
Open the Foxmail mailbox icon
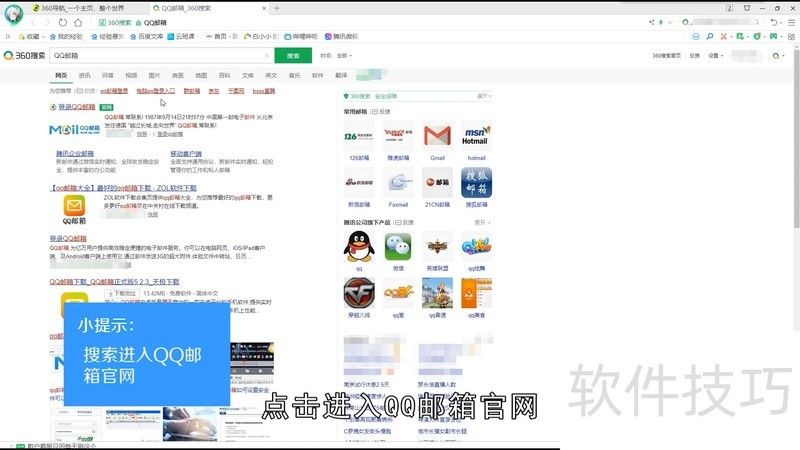click(x=398, y=182)
